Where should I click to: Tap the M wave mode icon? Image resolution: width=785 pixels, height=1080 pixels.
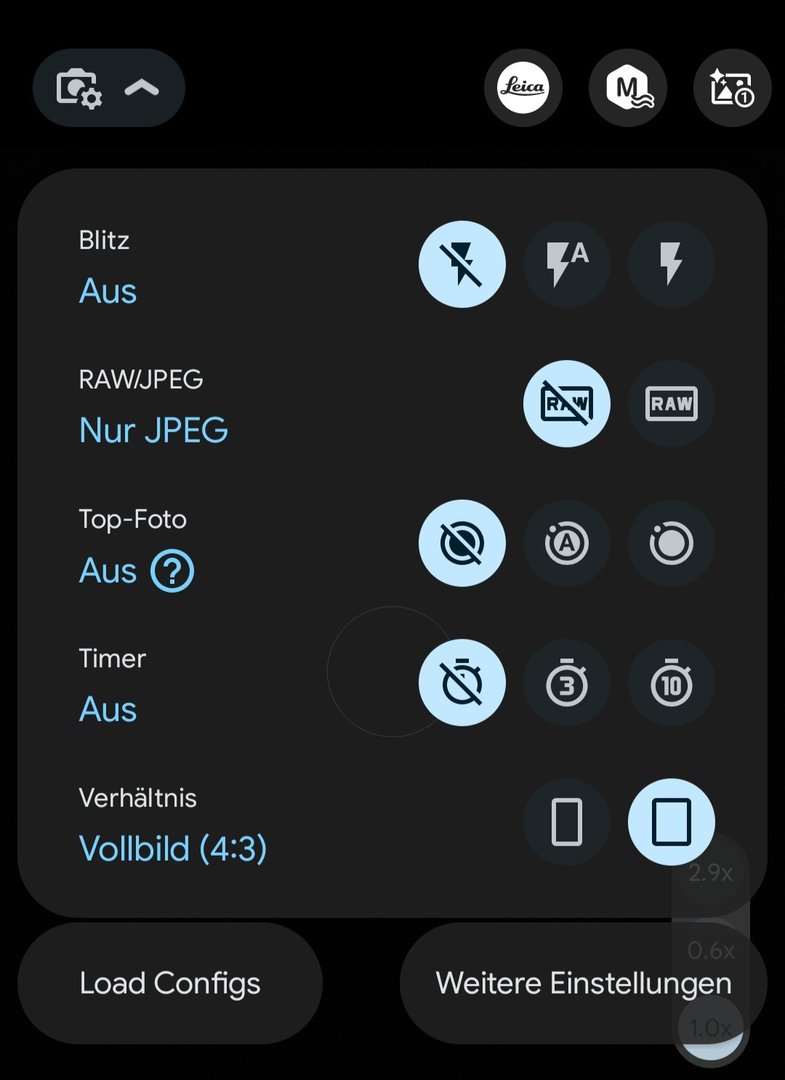tap(628, 88)
